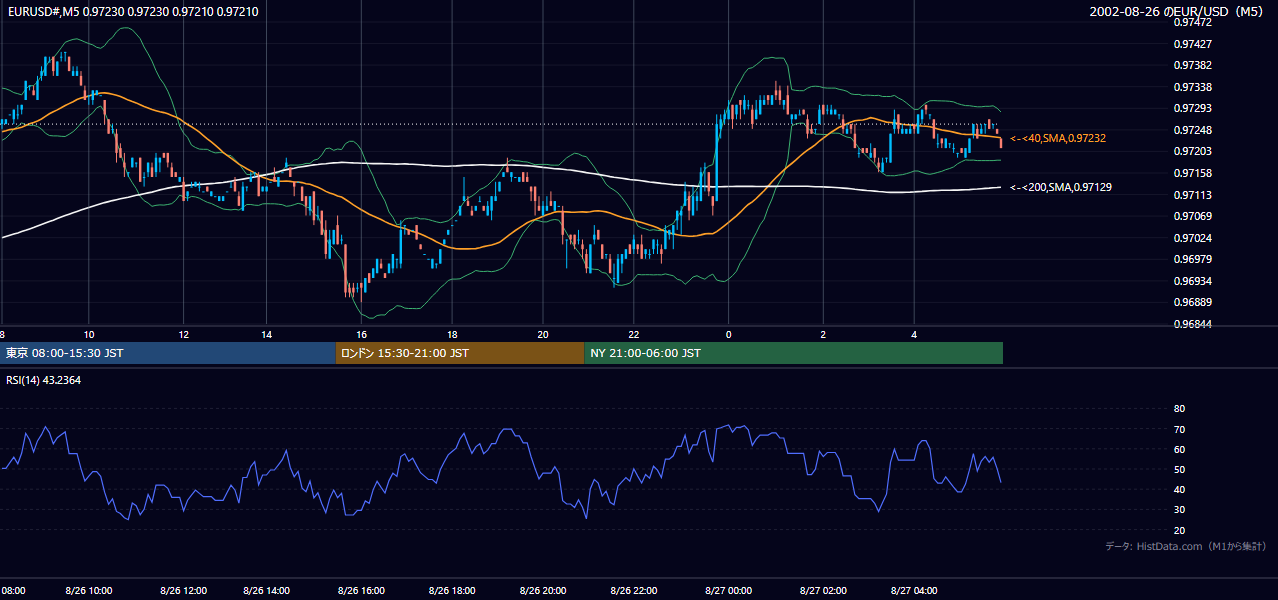
Task: Click the 8/27 04:00 time label
Action: pos(914,591)
